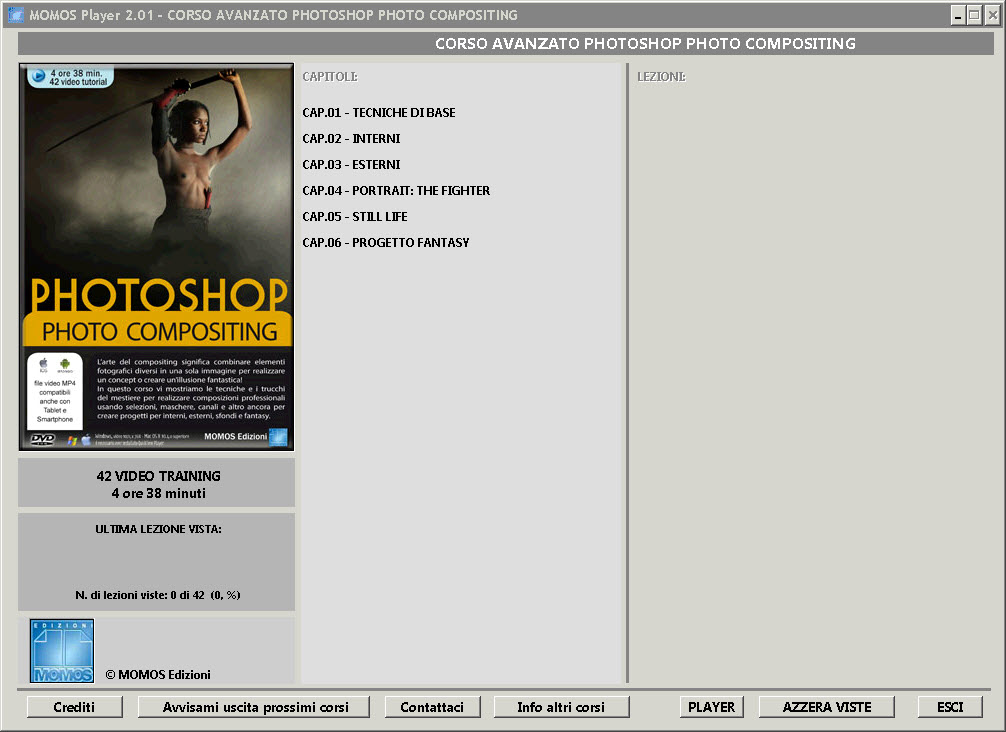This screenshot has height=732, width=1006.
Task: Exit using the ESCI button
Action: click(950, 707)
